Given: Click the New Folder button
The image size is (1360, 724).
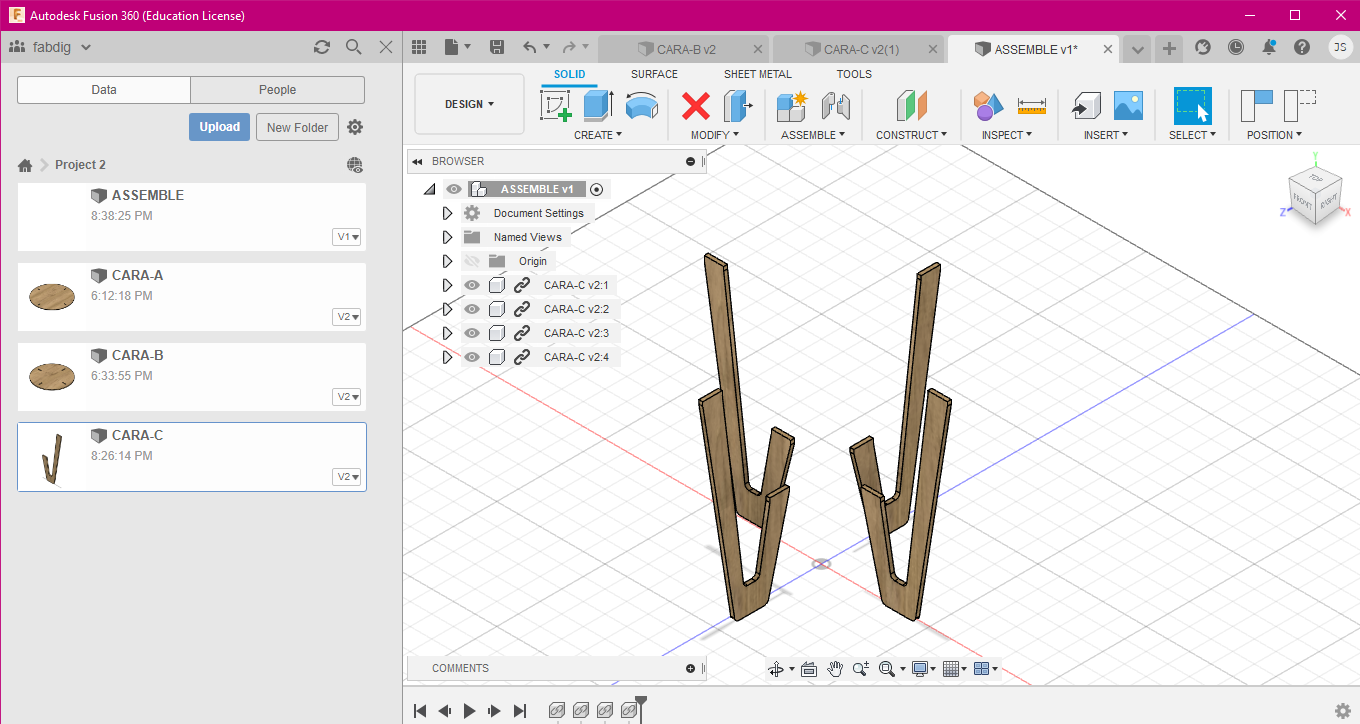Looking at the screenshot, I should (x=297, y=127).
